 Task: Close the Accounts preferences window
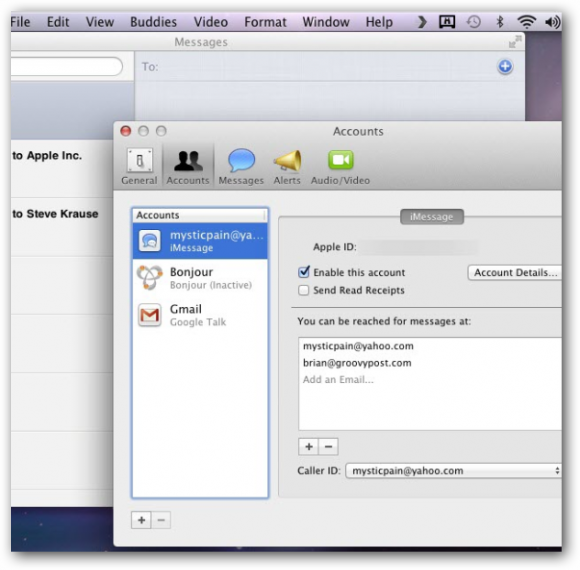pyautogui.click(x=126, y=131)
